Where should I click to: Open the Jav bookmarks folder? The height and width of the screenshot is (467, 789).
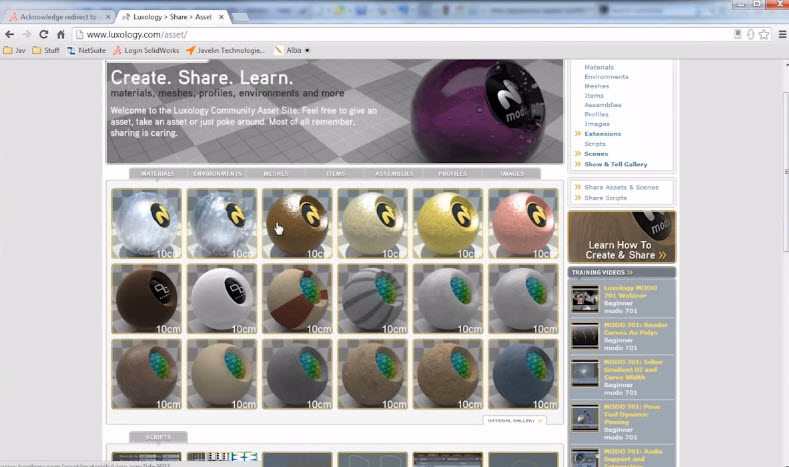[x=15, y=50]
